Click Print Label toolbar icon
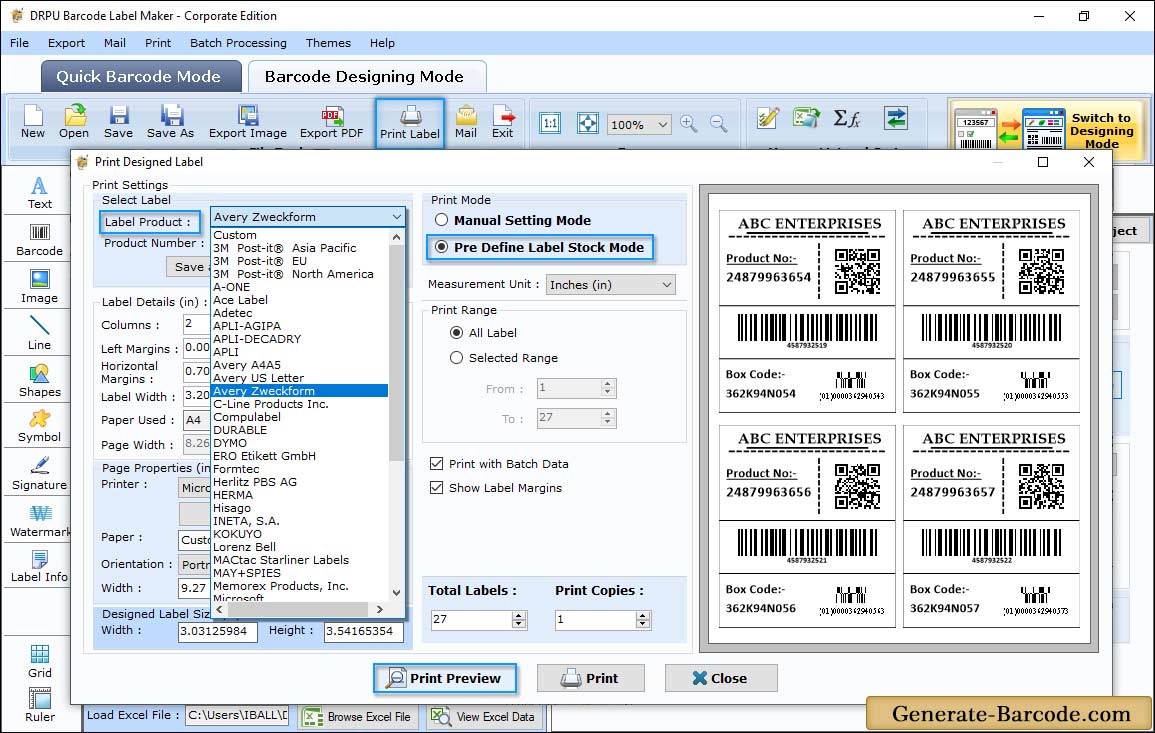This screenshot has width=1155, height=733. pos(410,123)
